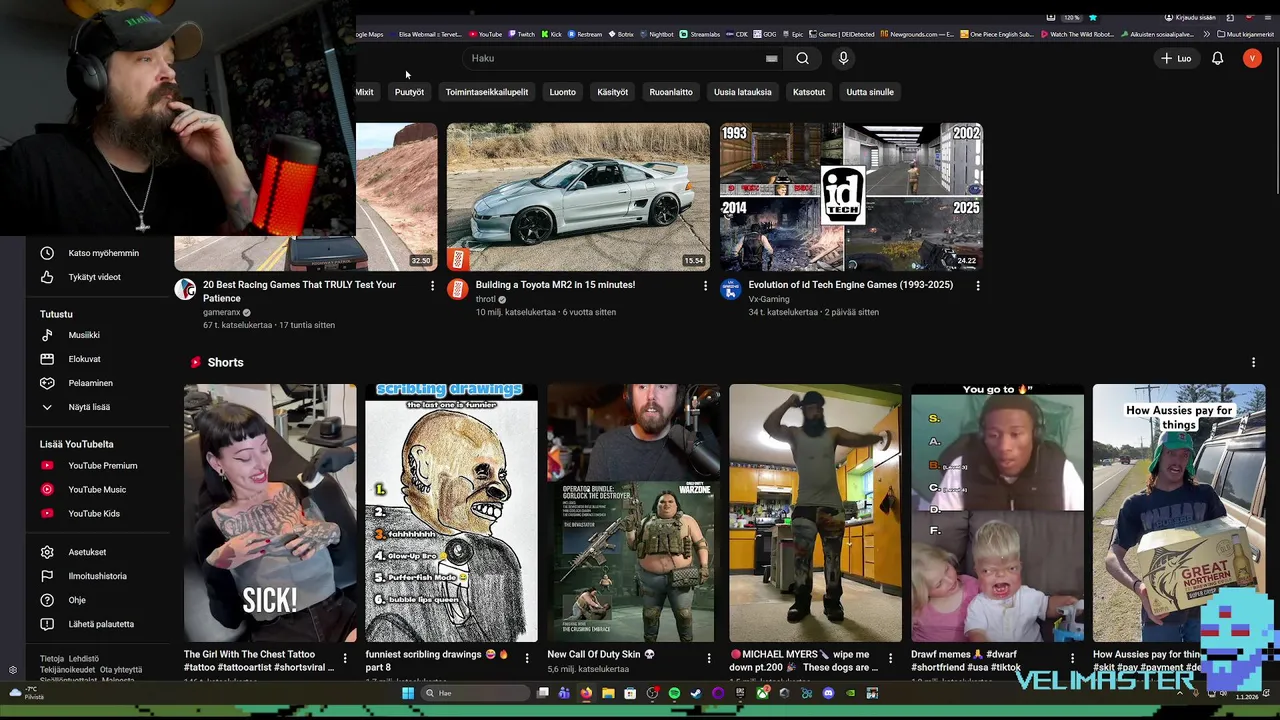Screen dimensions: 1280x720
Task: Select the Luonto filter chip
Action: 562,92
